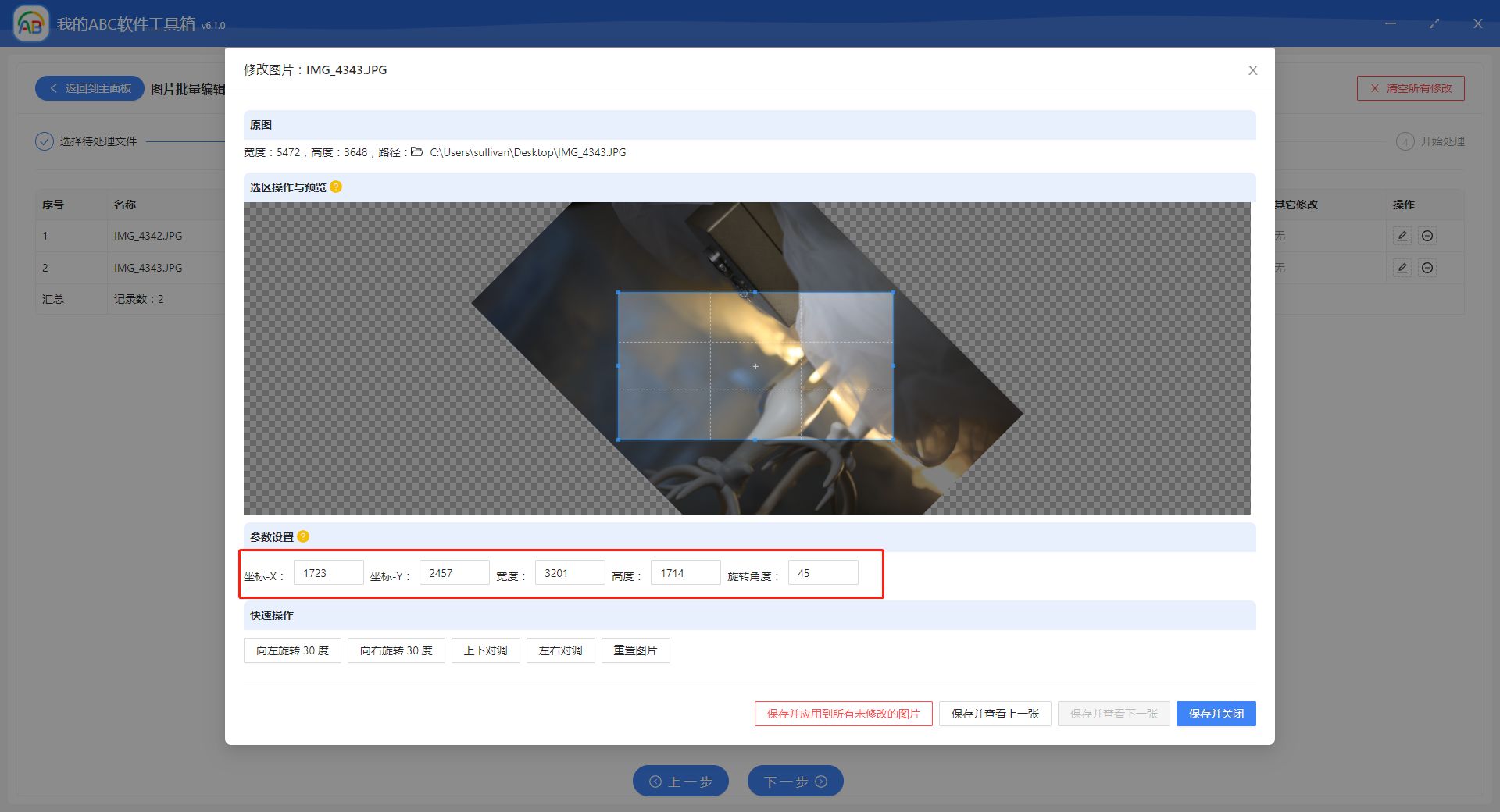Open help tip next to 选区操作与预览
The height and width of the screenshot is (812, 1500).
[335, 187]
